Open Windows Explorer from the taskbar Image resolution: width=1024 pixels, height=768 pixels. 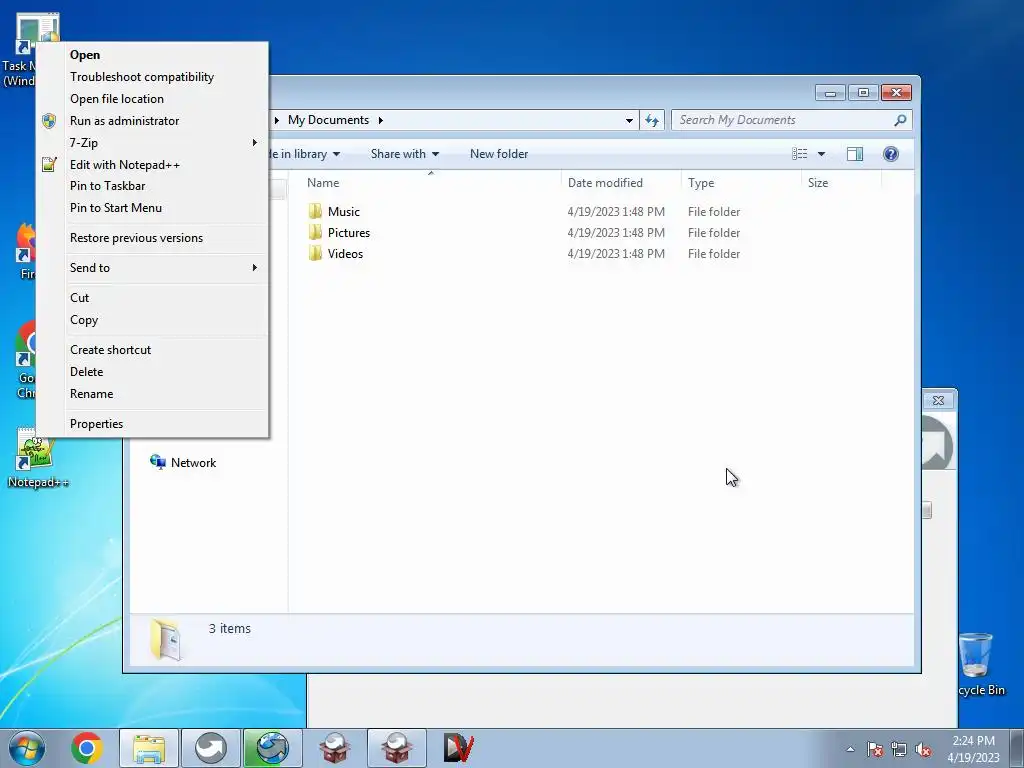point(149,748)
